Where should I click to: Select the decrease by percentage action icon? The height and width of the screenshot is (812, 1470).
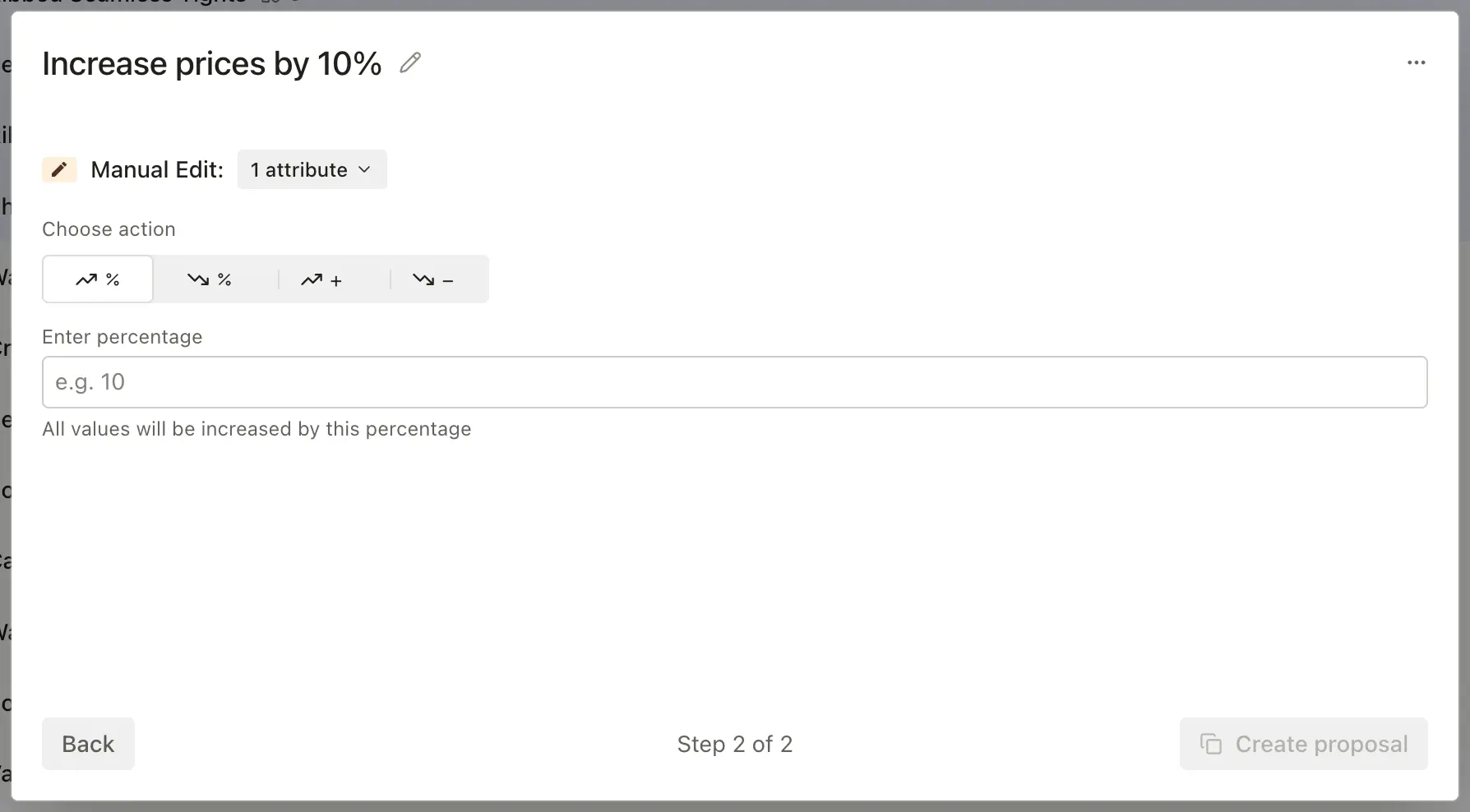pyautogui.click(x=210, y=279)
